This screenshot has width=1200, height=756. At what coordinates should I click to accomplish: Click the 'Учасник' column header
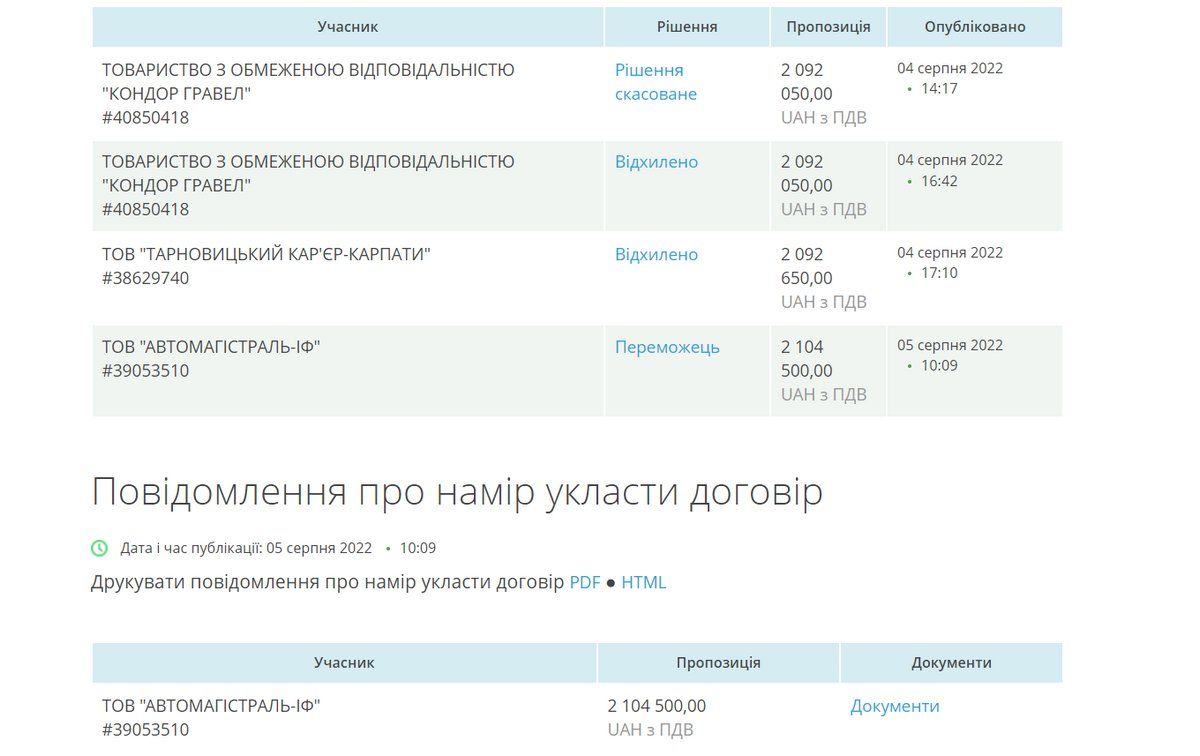(x=347, y=27)
